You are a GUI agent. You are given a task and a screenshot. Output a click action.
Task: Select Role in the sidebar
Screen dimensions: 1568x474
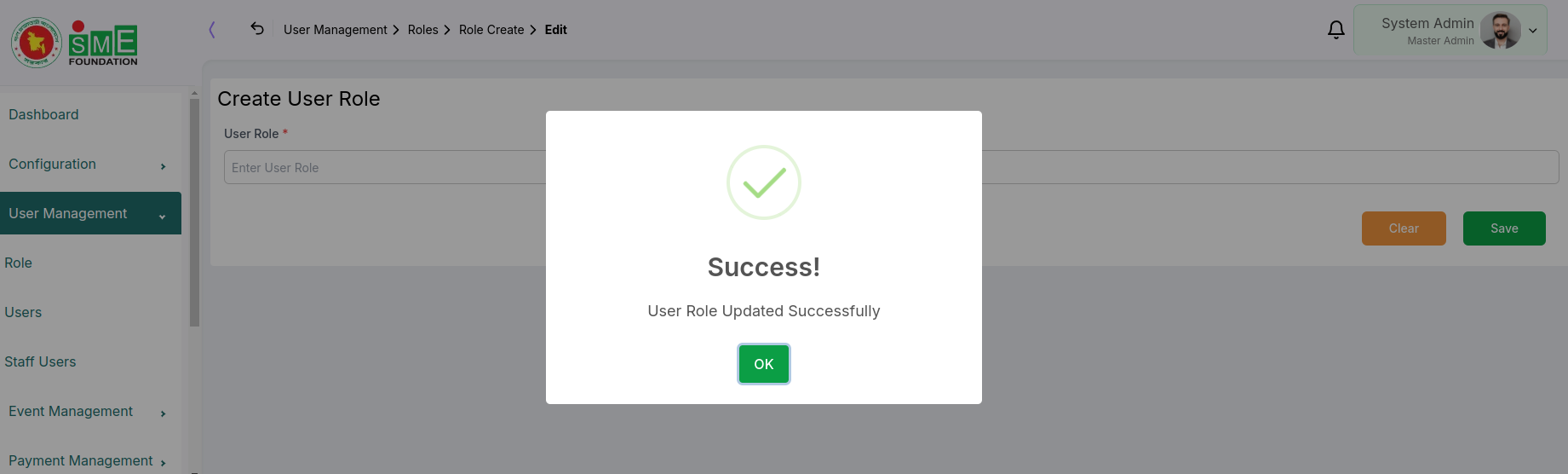[18, 263]
